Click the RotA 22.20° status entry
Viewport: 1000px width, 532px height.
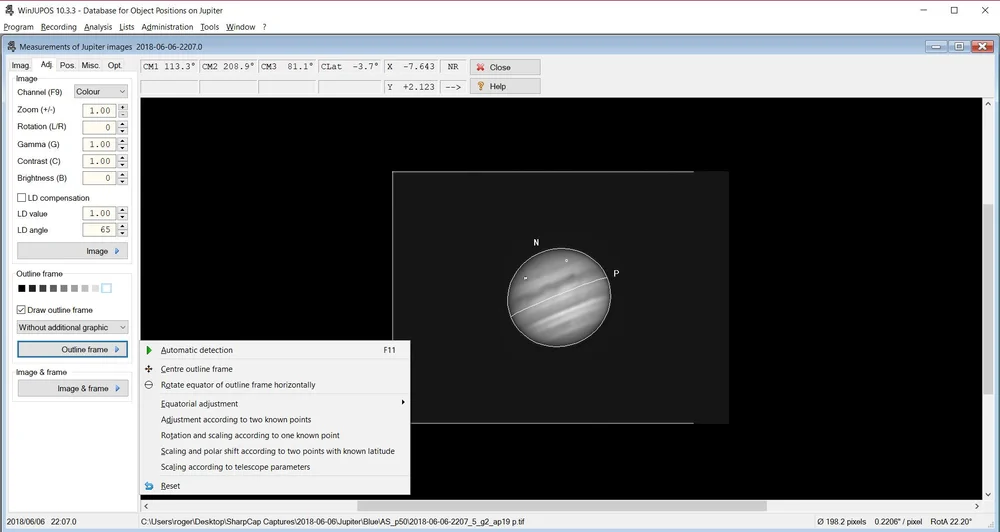951,522
